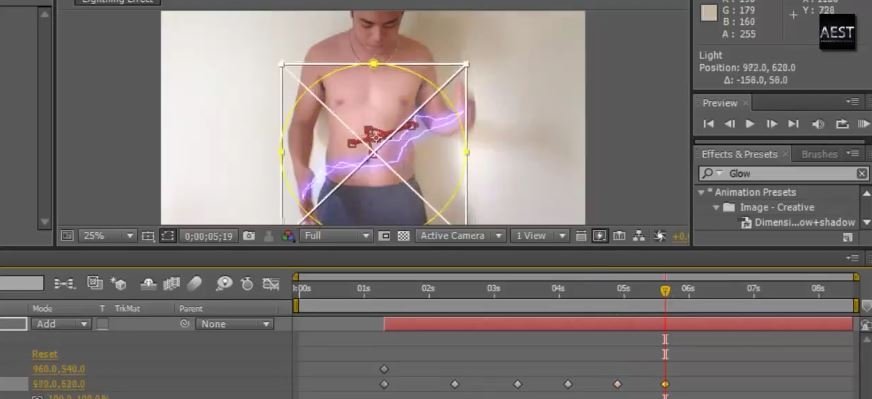
Task: Click the Mode column header
Action: (42, 308)
